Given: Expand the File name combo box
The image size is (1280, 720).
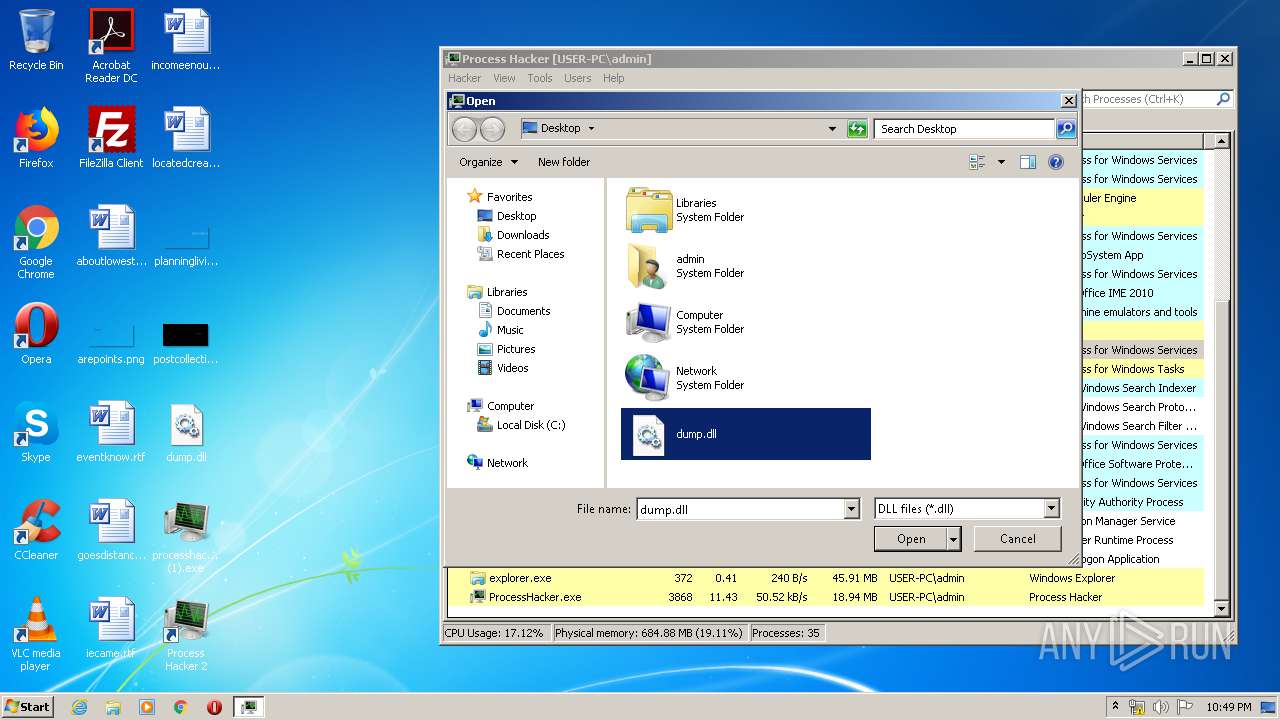Looking at the screenshot, I should click(852, 509).
